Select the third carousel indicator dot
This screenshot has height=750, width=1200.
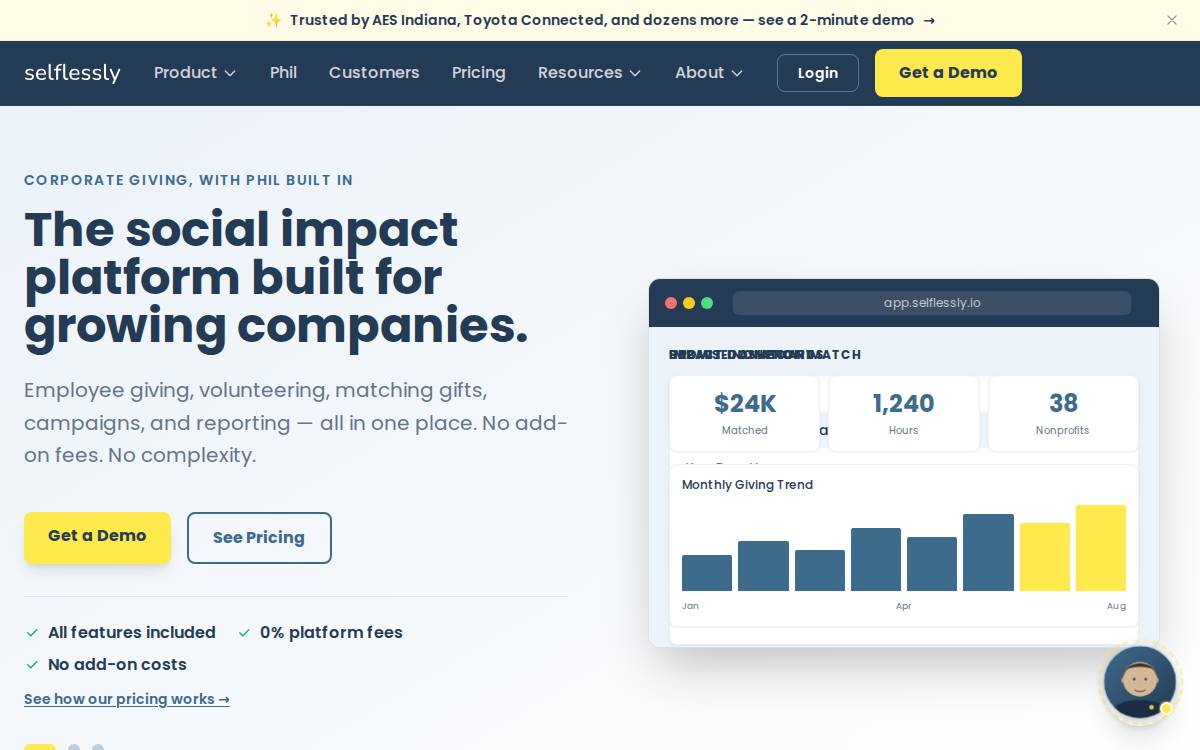click(x=98, y=747)
